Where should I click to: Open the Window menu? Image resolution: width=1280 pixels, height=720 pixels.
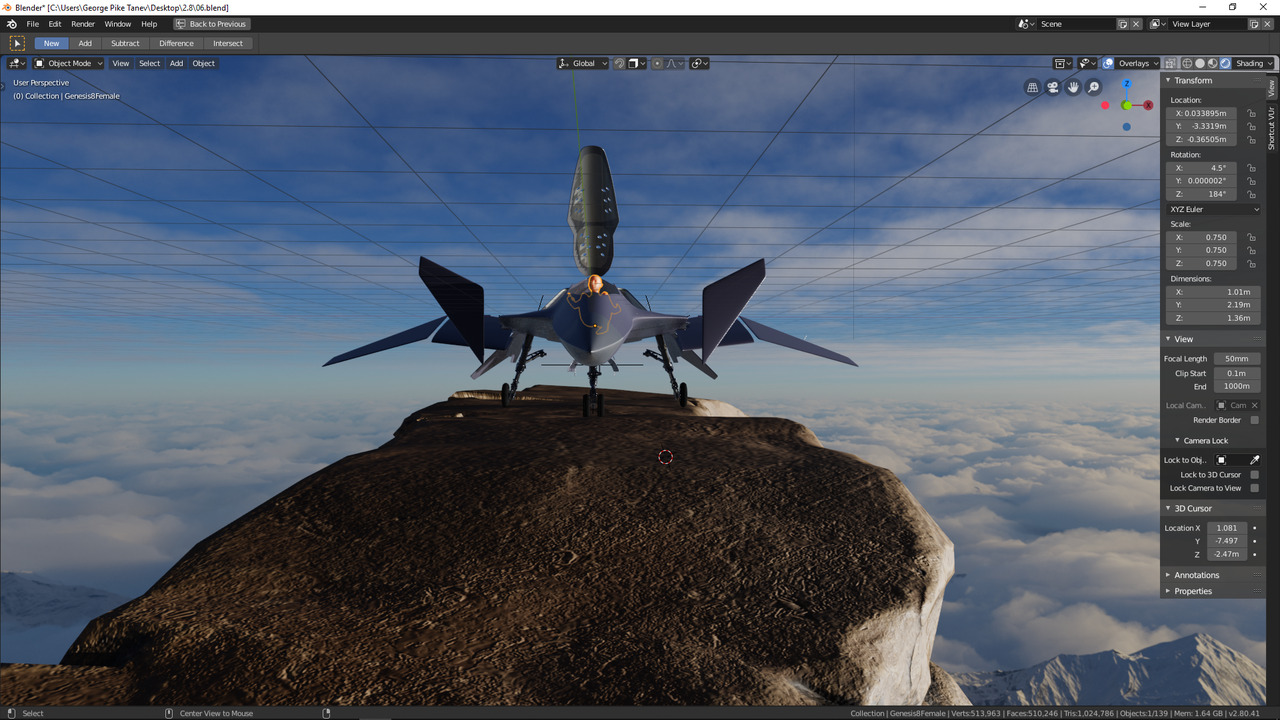tap(118, 24)
